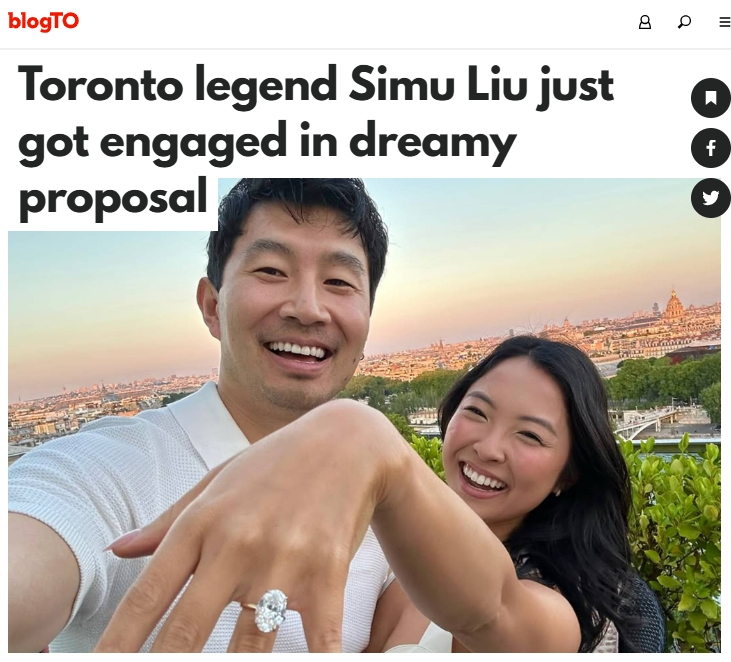Open the user account icon
Image resolution: width=731 pixels, height=662 pixels.
[645, 22]
